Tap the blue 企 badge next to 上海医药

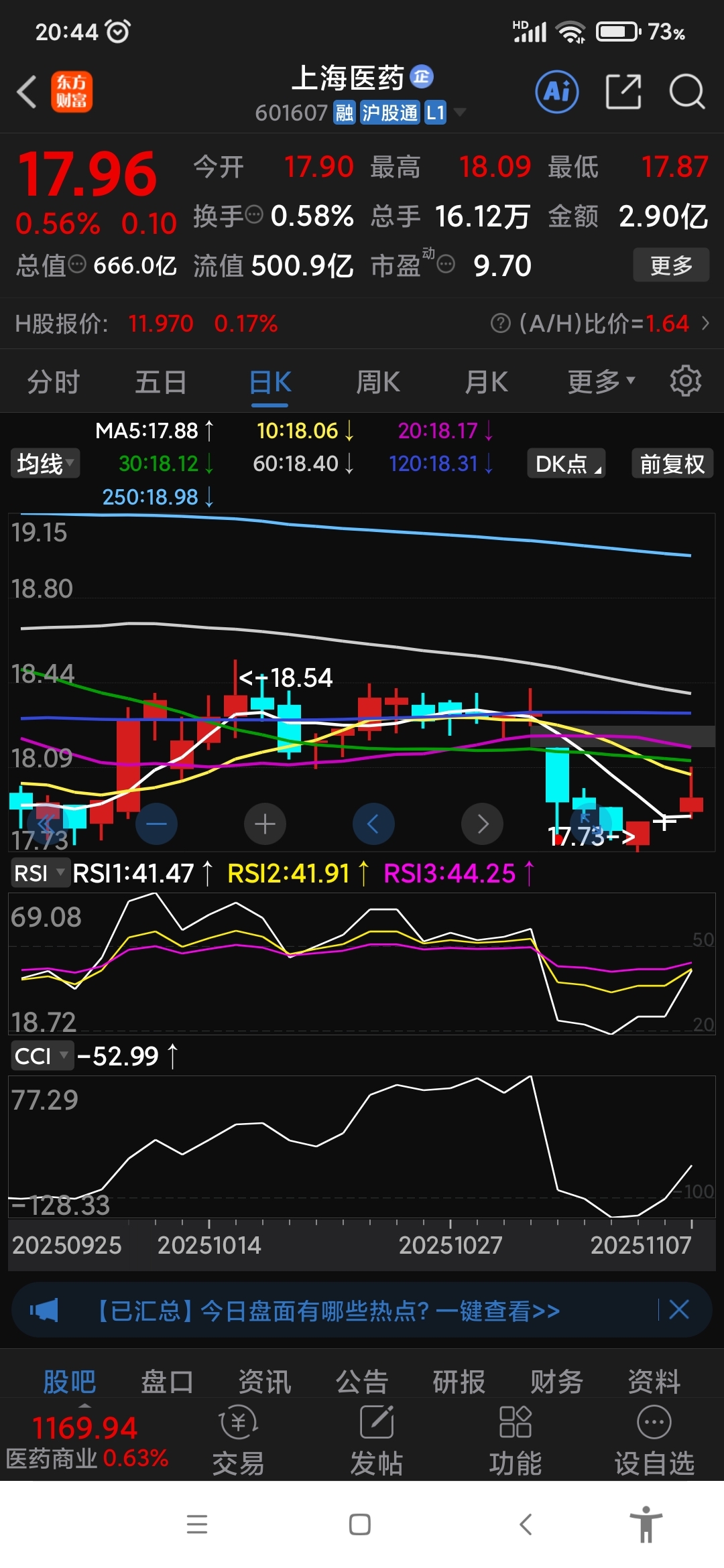tap(422, 76)
